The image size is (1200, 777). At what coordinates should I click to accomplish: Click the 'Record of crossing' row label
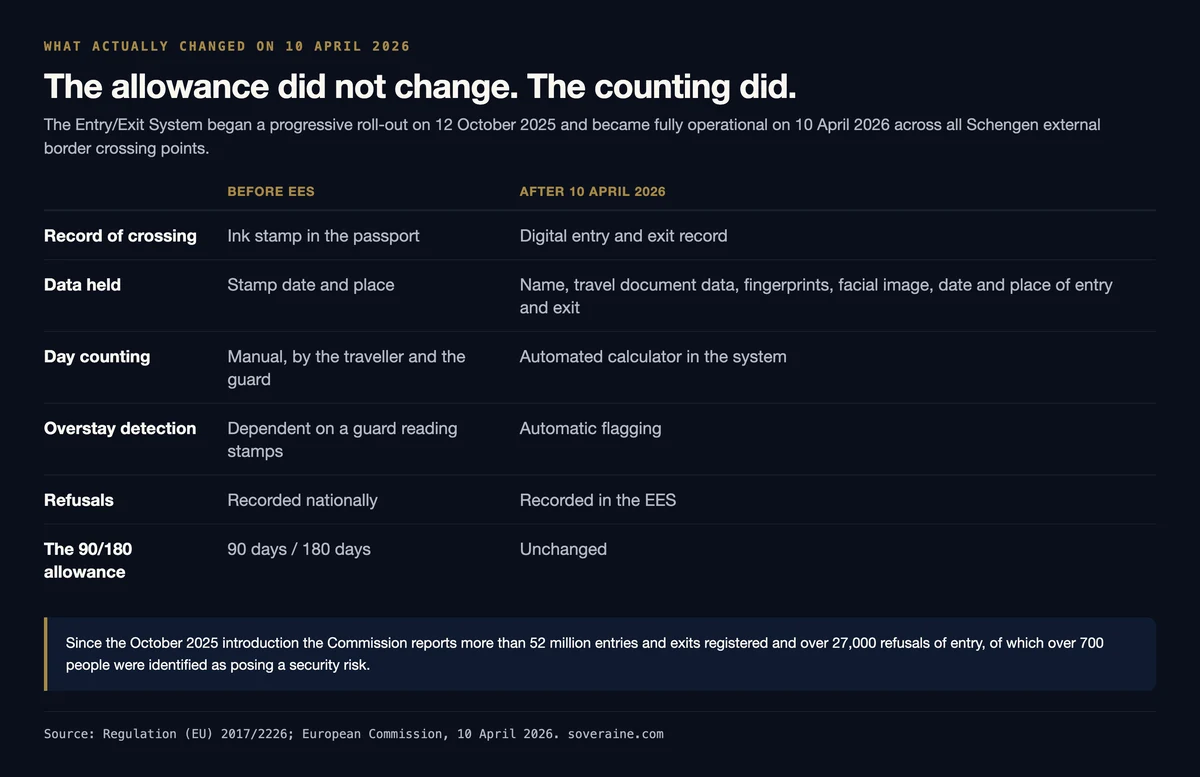120,236
